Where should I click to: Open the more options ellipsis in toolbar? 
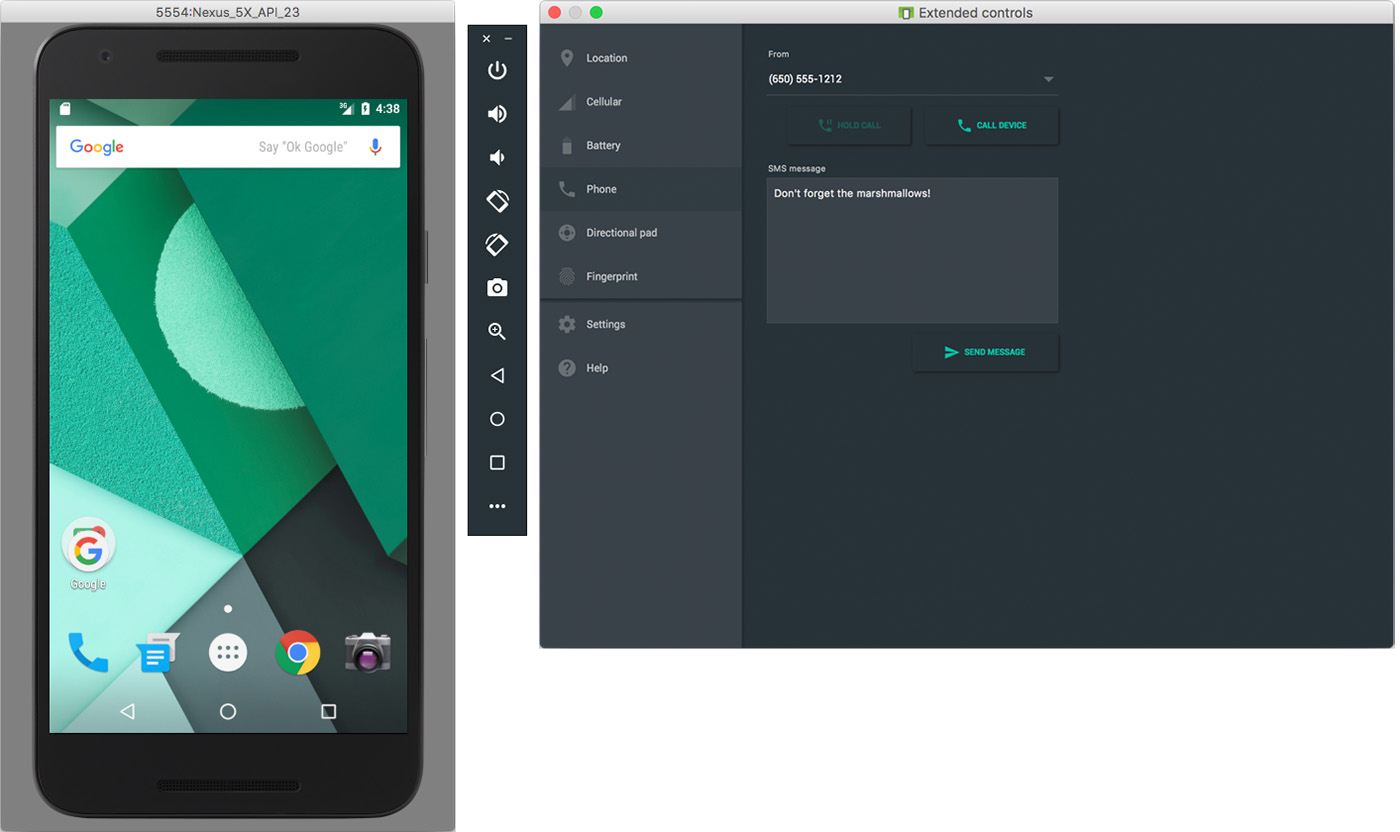[x=497, y=507]
